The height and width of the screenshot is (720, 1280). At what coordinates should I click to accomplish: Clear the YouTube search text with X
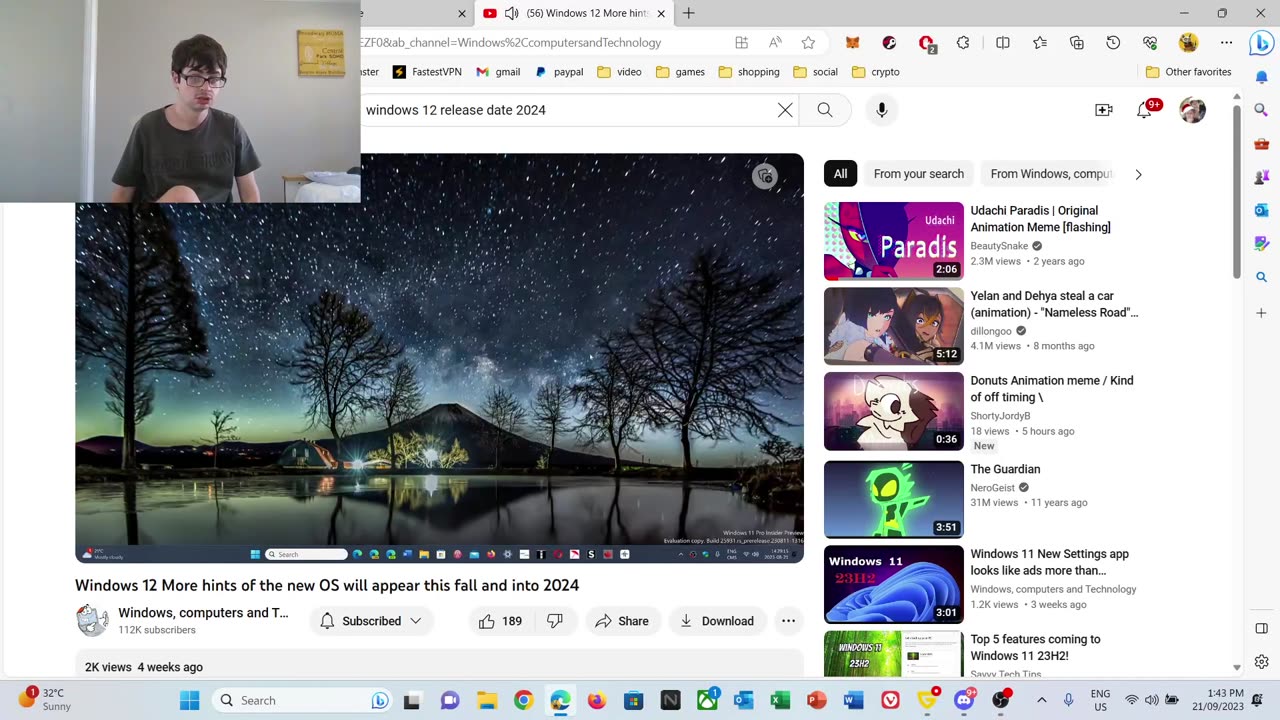pyautogui.click(x=785, y=110)
